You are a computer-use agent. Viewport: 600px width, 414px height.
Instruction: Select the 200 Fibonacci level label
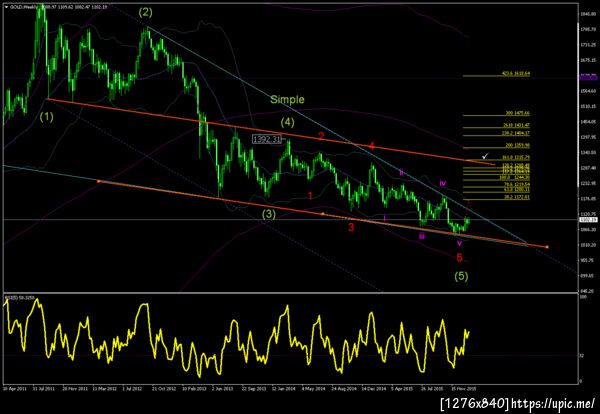click(x=519, y=145)
